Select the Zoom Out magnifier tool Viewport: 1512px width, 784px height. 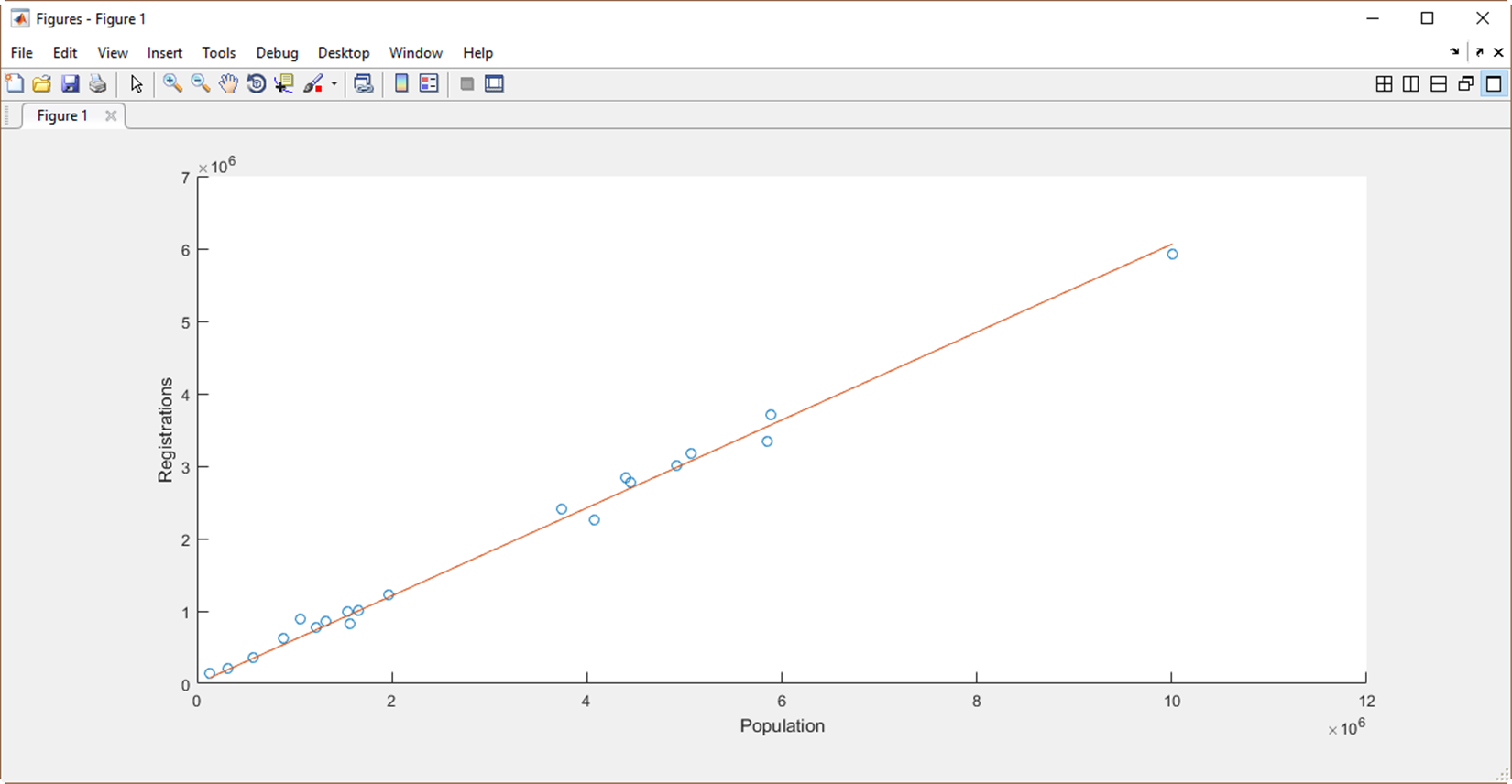201,84
